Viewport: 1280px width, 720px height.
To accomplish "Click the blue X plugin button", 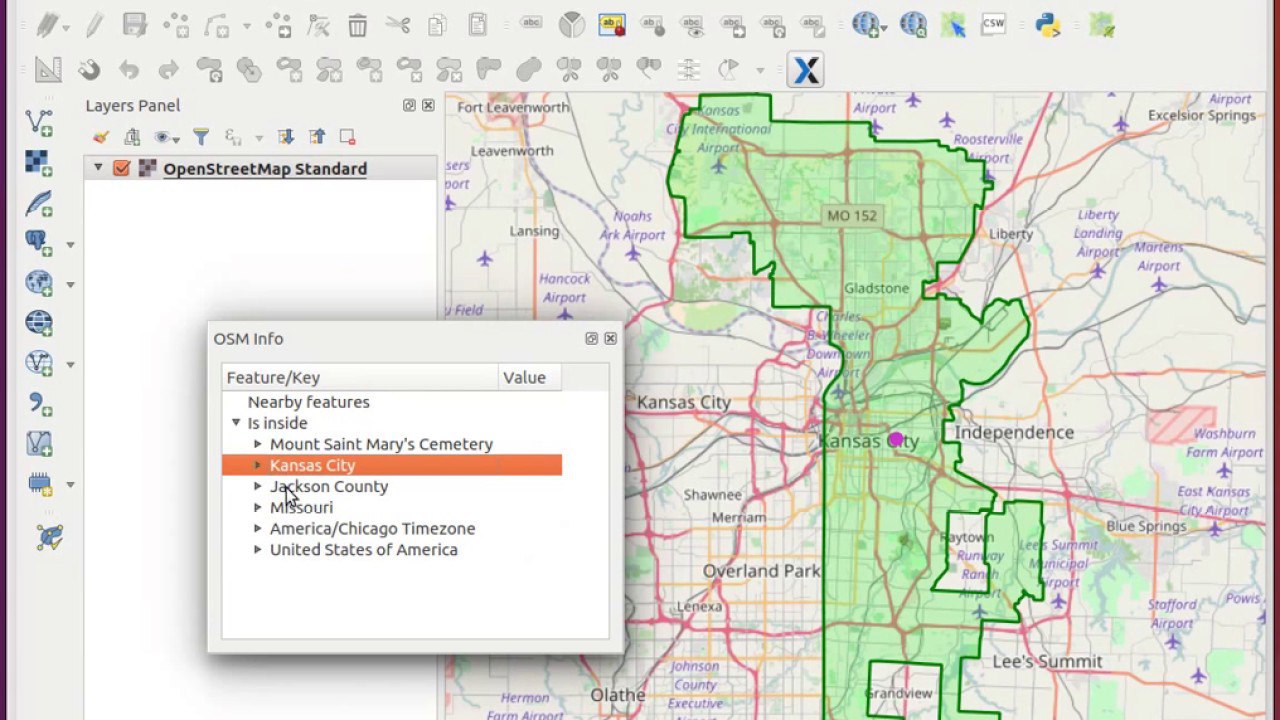I will tap(805, 70).
